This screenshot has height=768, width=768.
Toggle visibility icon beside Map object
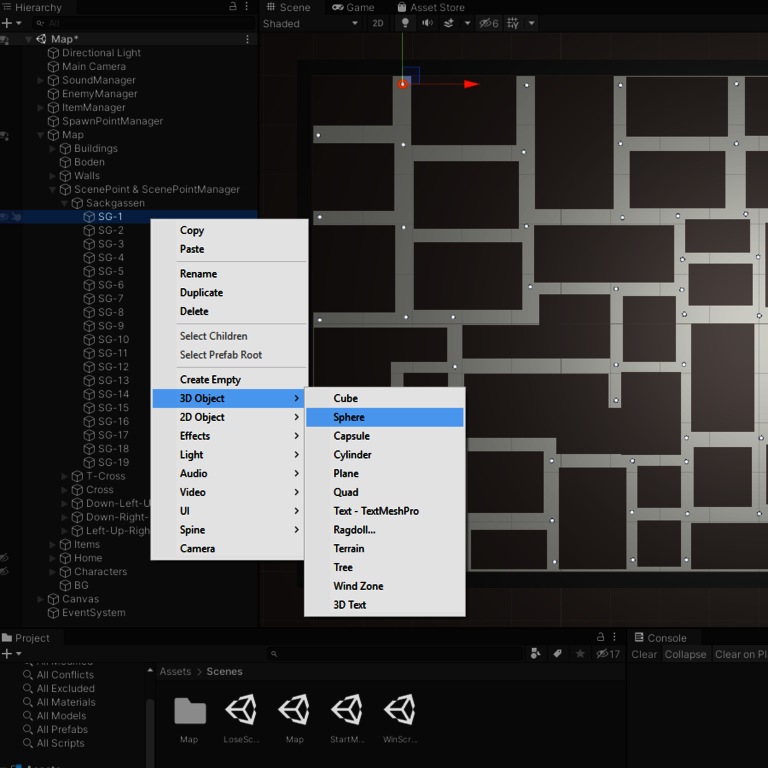coord(4,136)
